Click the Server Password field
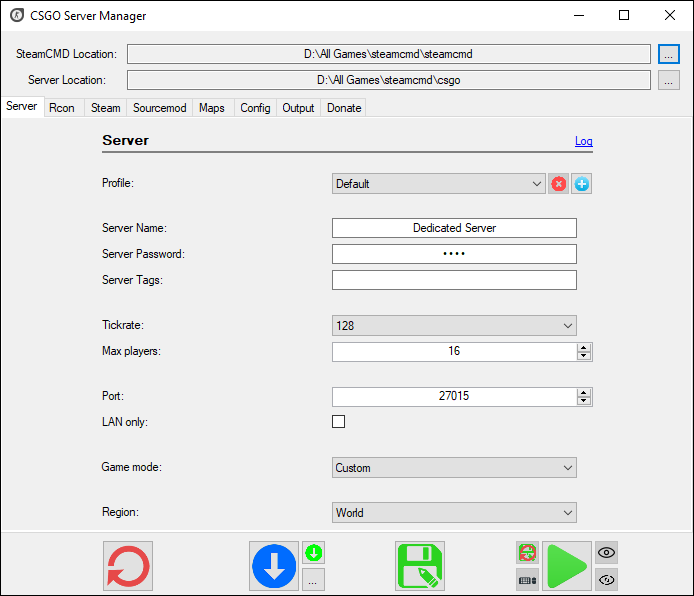This screenshot has height=596, width=694. pos(454,254)
